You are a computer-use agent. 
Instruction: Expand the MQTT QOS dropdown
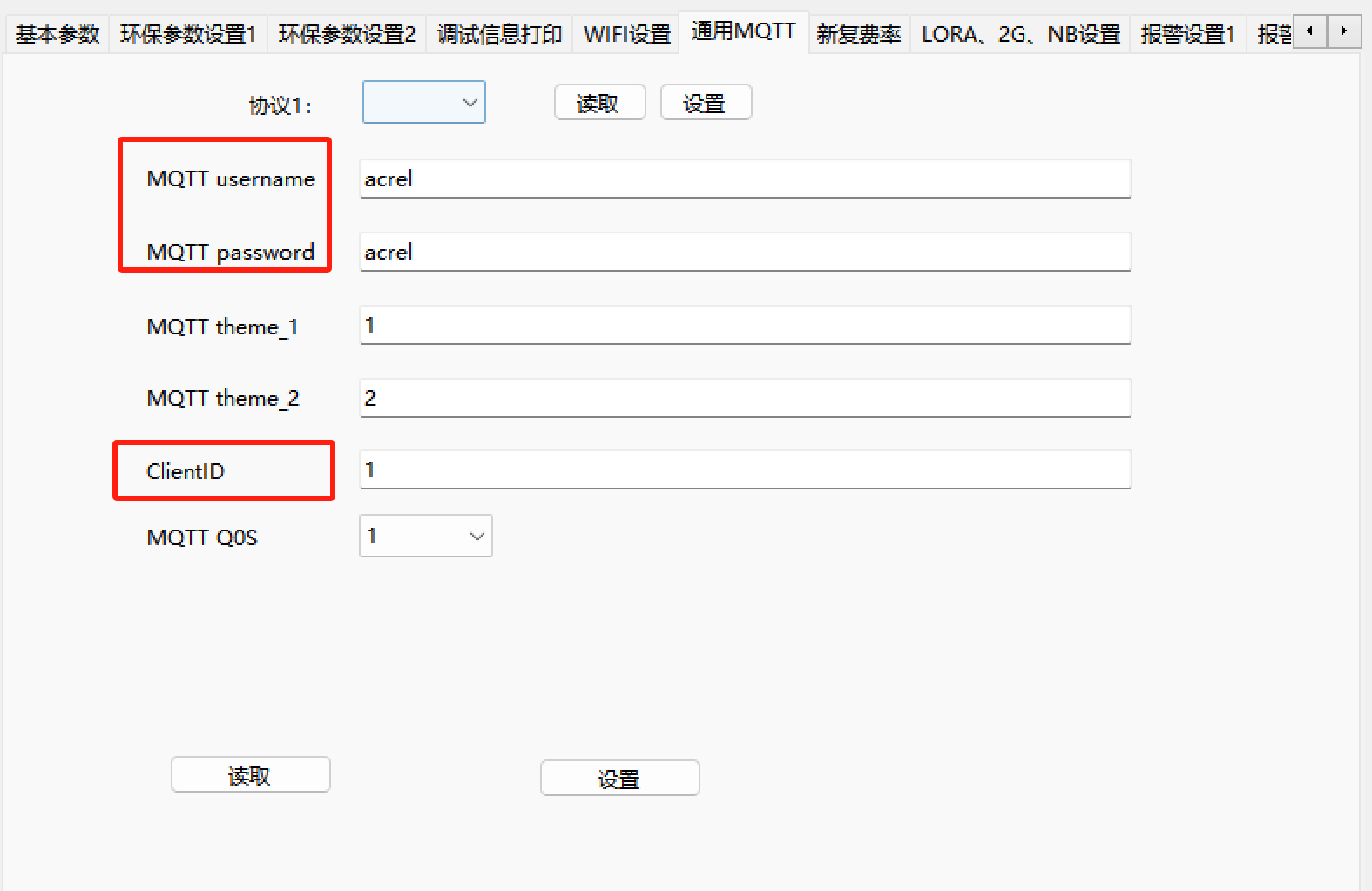coord(426,536)
